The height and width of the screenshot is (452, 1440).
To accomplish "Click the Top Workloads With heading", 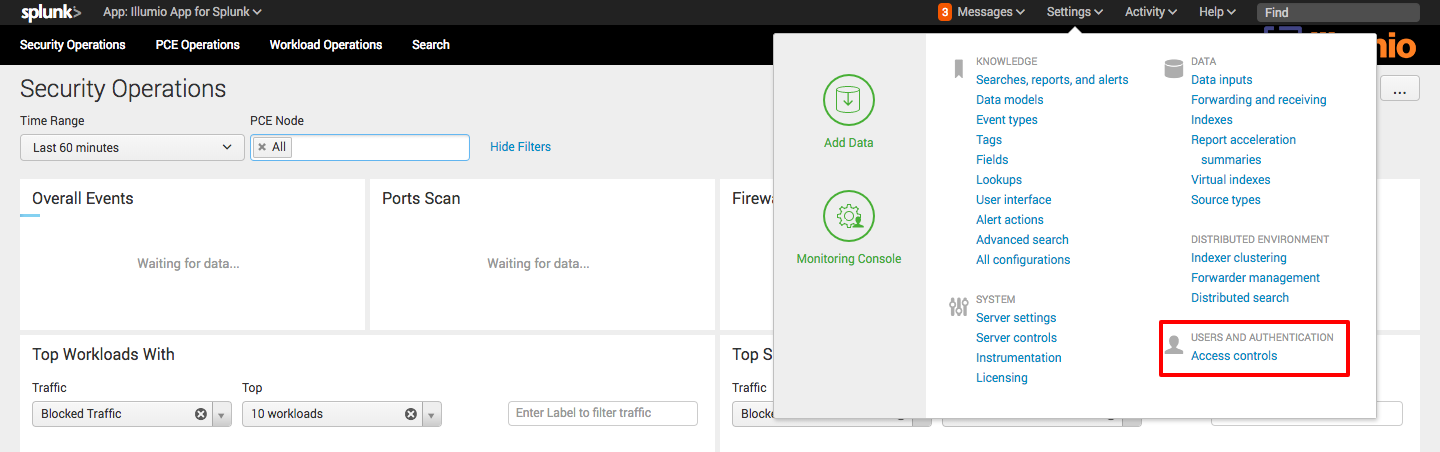I will click(x=103, y=354).
